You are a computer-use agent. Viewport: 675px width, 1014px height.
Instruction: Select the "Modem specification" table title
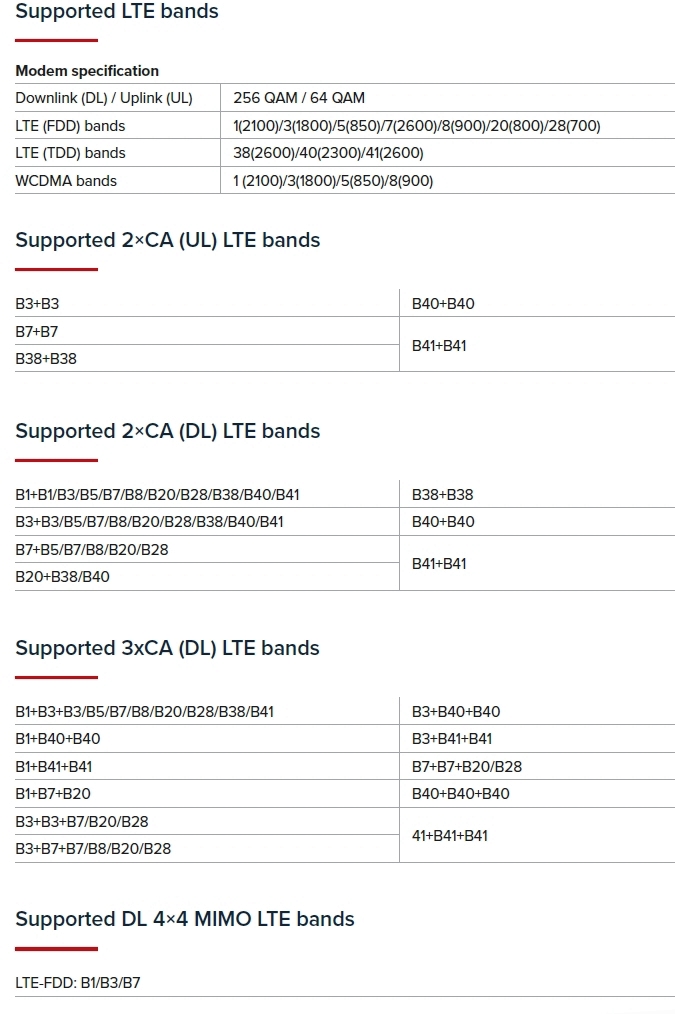coord(87,71)
